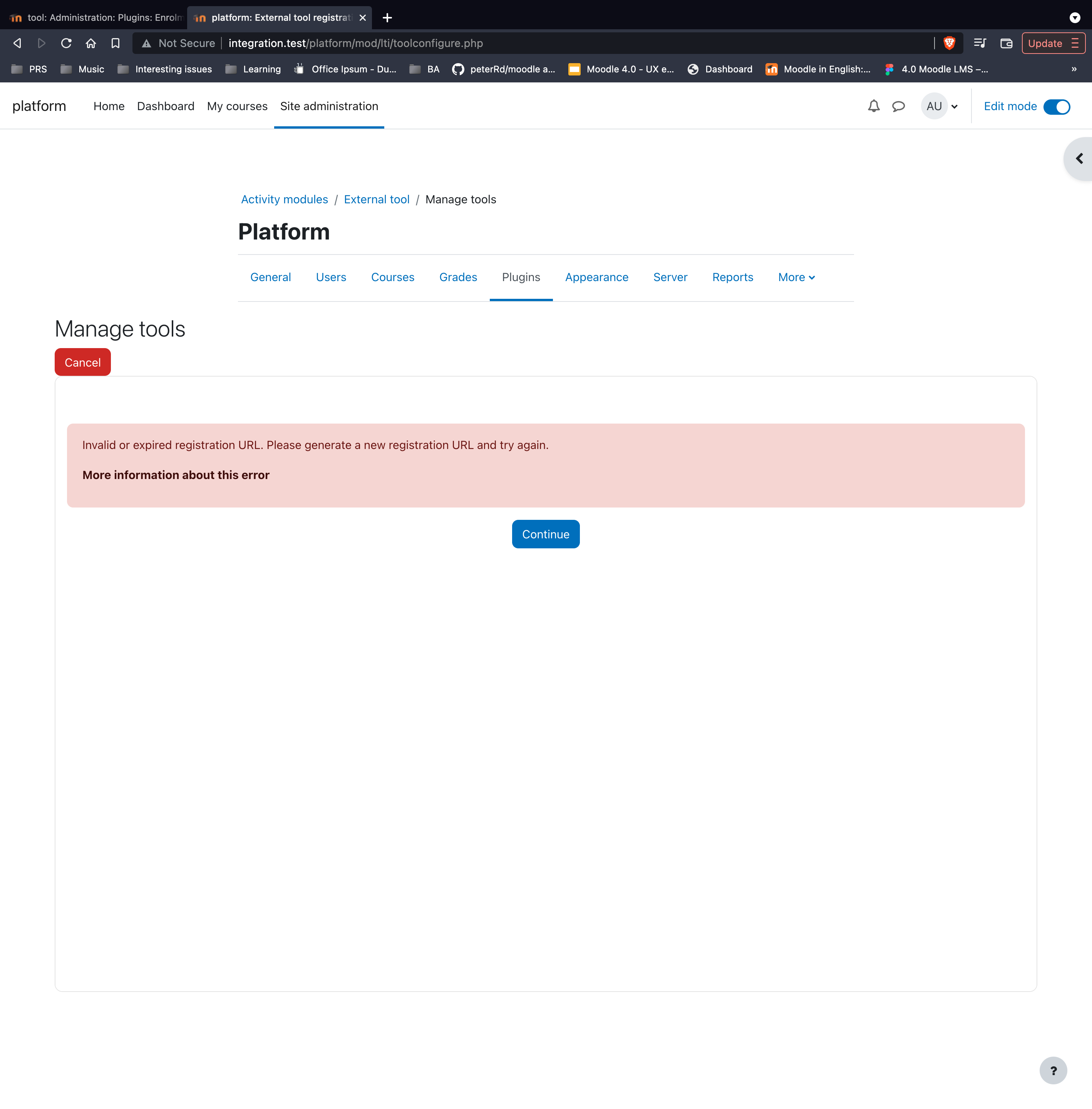
Task: Select the Appearance admin tab
Action: pyautogui.click(x=596, y=277)
